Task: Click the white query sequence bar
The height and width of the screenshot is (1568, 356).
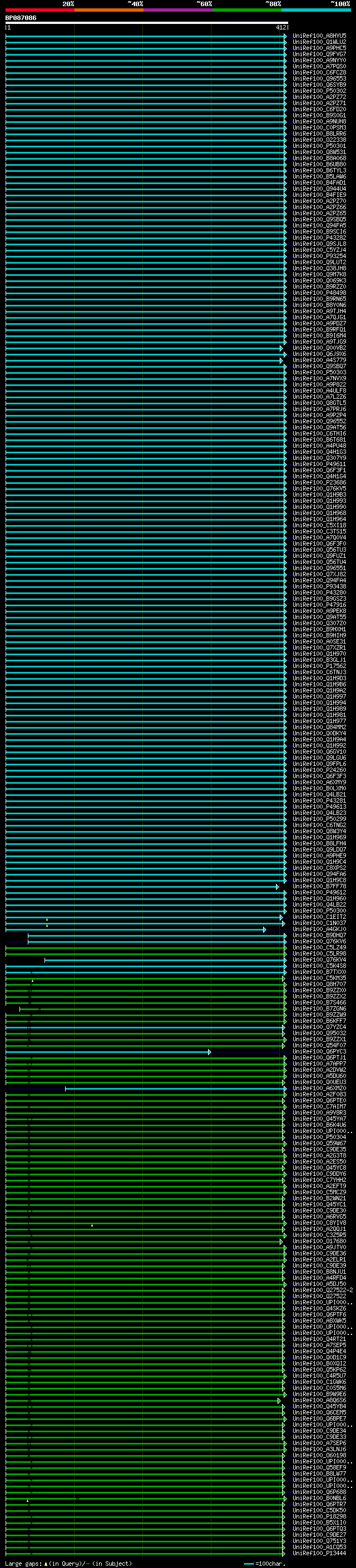Action: [x=146, y=22]
